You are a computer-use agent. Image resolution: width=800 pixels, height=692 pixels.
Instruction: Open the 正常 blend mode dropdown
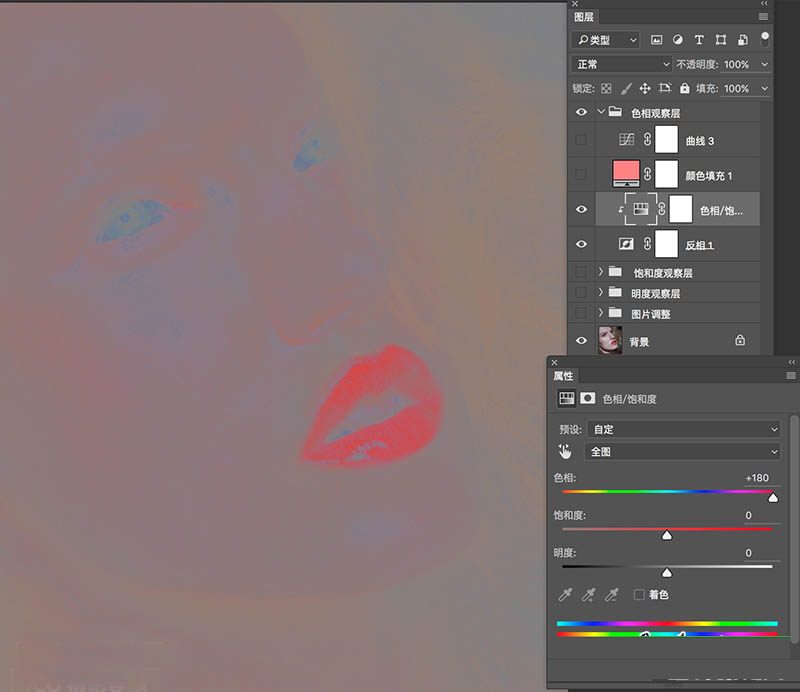(621, 64)
